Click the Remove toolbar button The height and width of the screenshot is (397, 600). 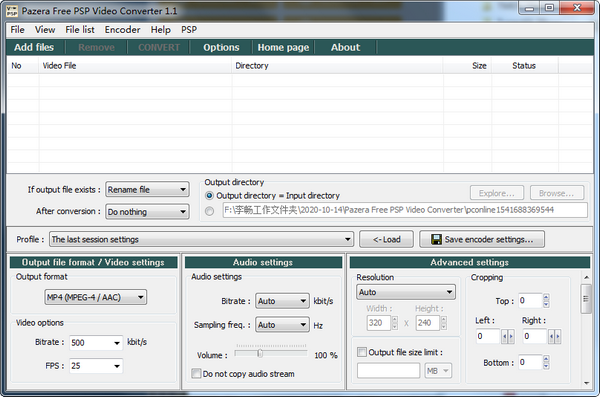[96, 47]
